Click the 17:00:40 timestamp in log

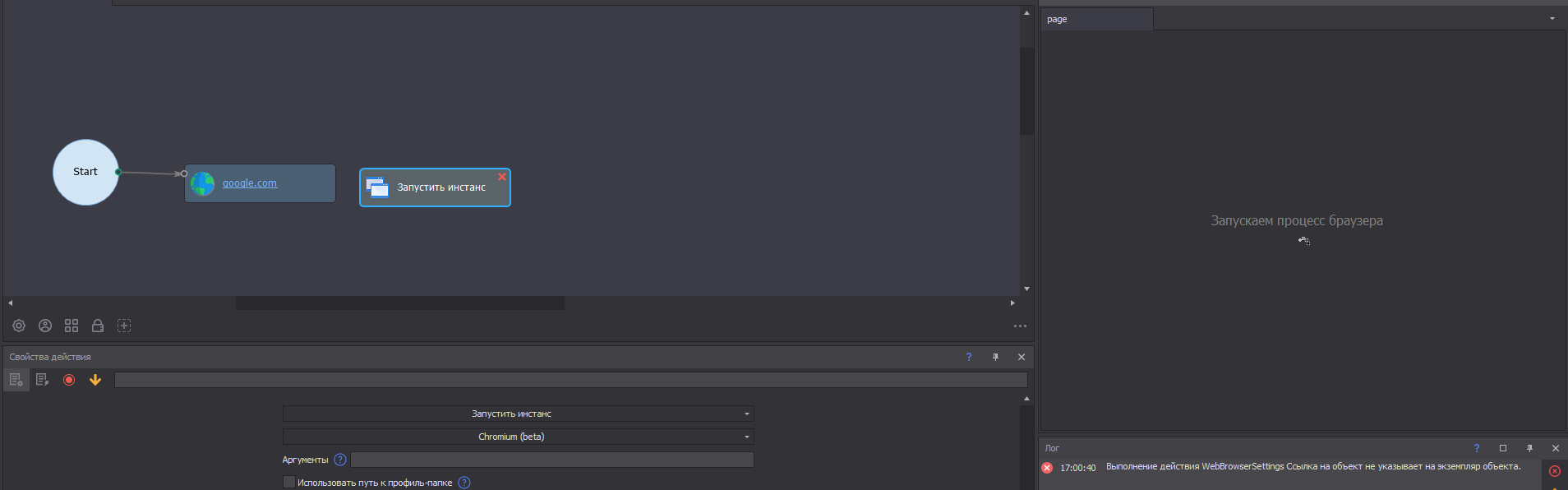point(1077,468)
